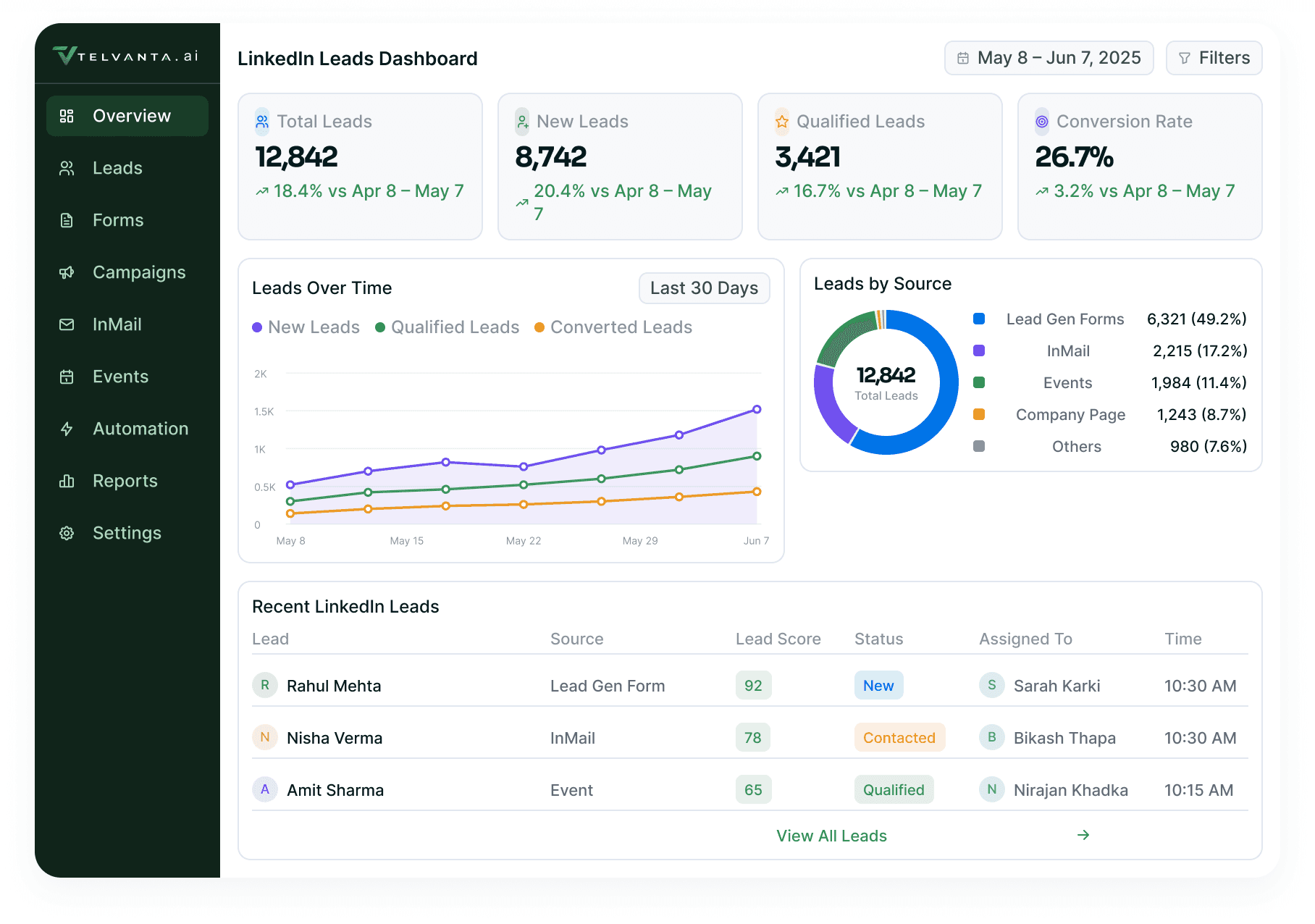
Task: Click the Leads people icon in sidebar
Action: tap(67, 168)
